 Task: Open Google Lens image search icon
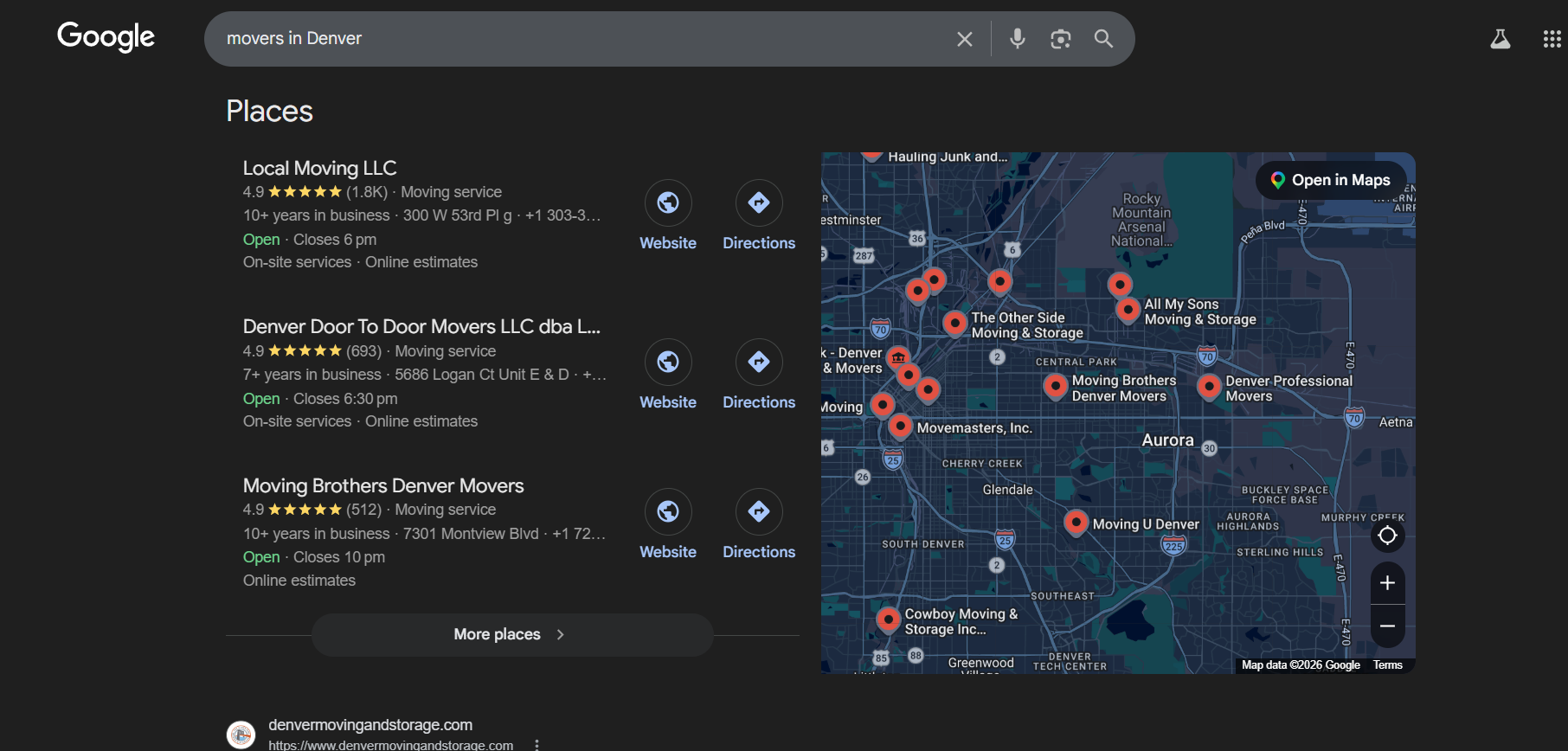(1061, 39)
